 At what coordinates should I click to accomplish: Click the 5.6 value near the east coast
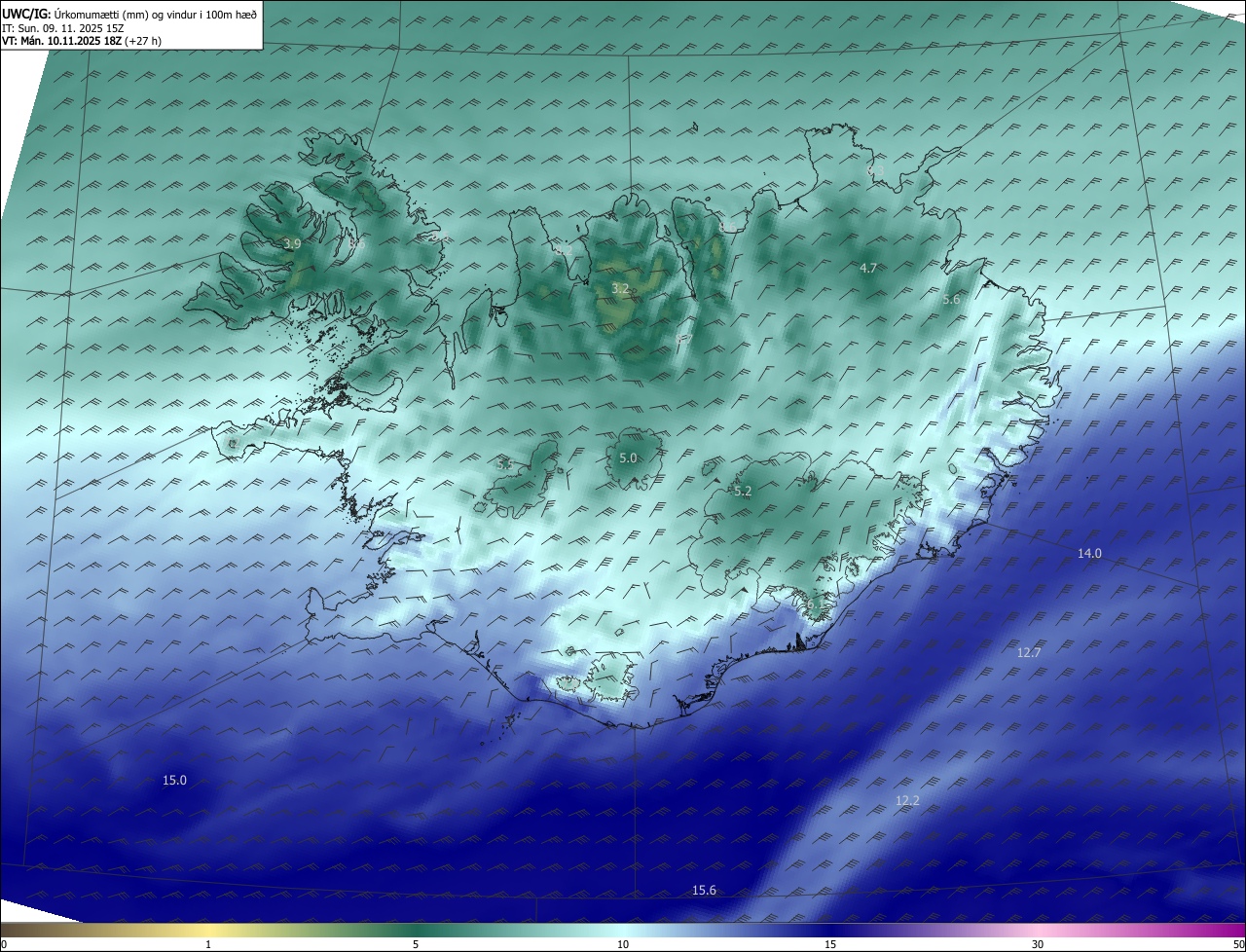pos(951,300)
